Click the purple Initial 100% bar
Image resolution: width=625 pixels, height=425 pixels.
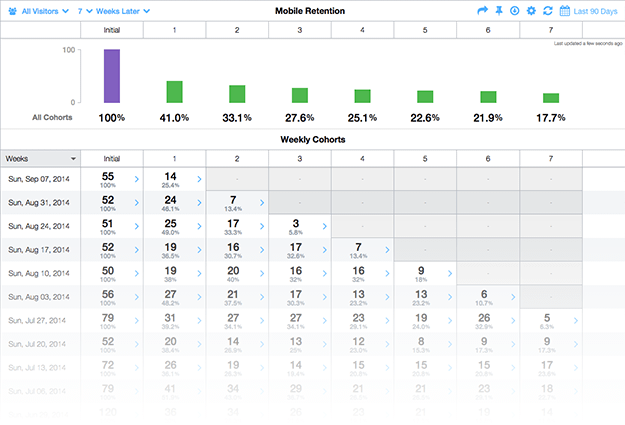(112, 75)
